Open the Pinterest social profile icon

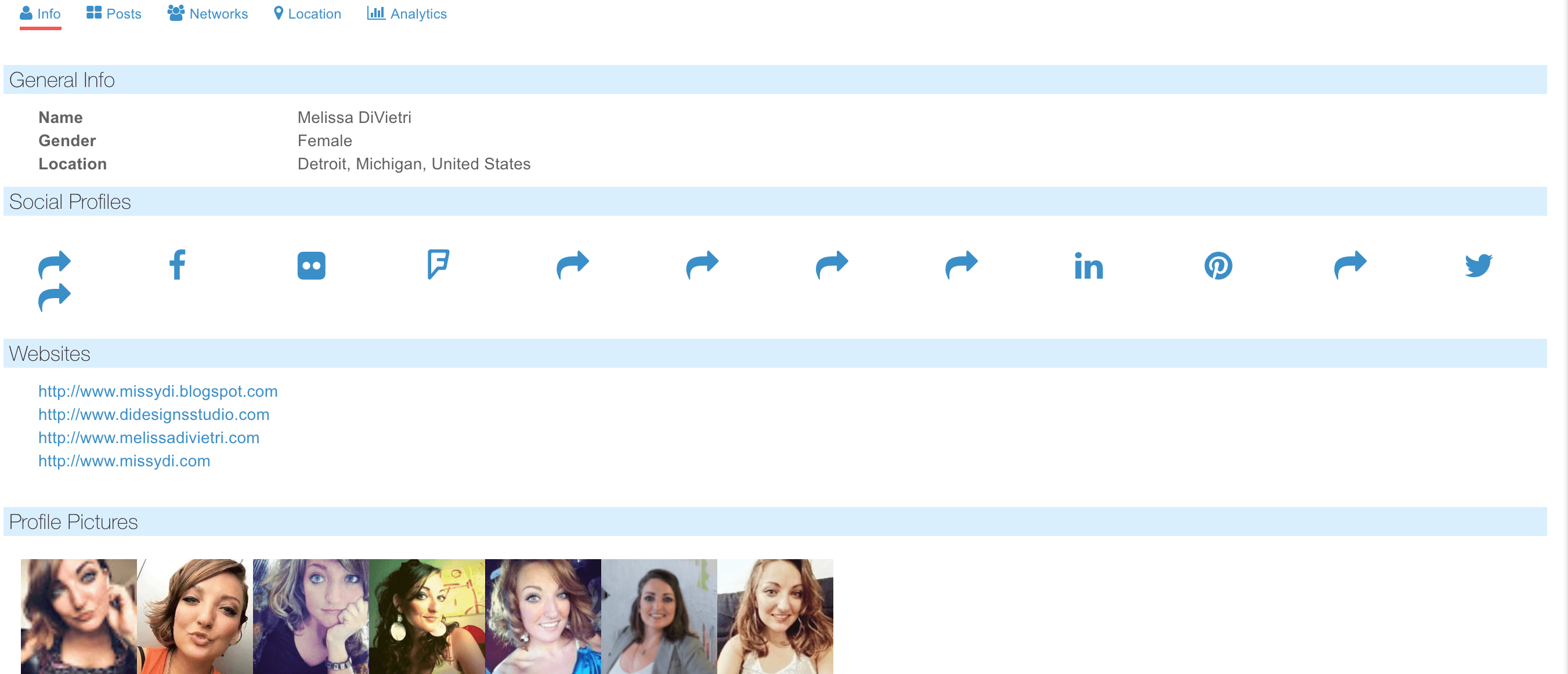pyautogui.click(x=1218, y=266)
